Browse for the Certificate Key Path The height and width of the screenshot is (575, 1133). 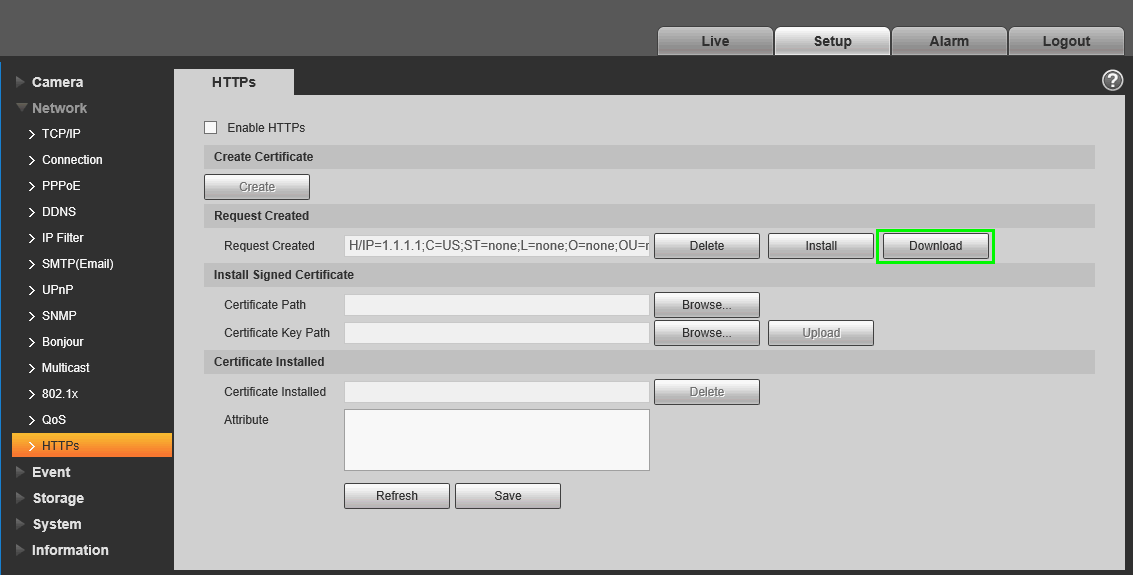point(707,333)
